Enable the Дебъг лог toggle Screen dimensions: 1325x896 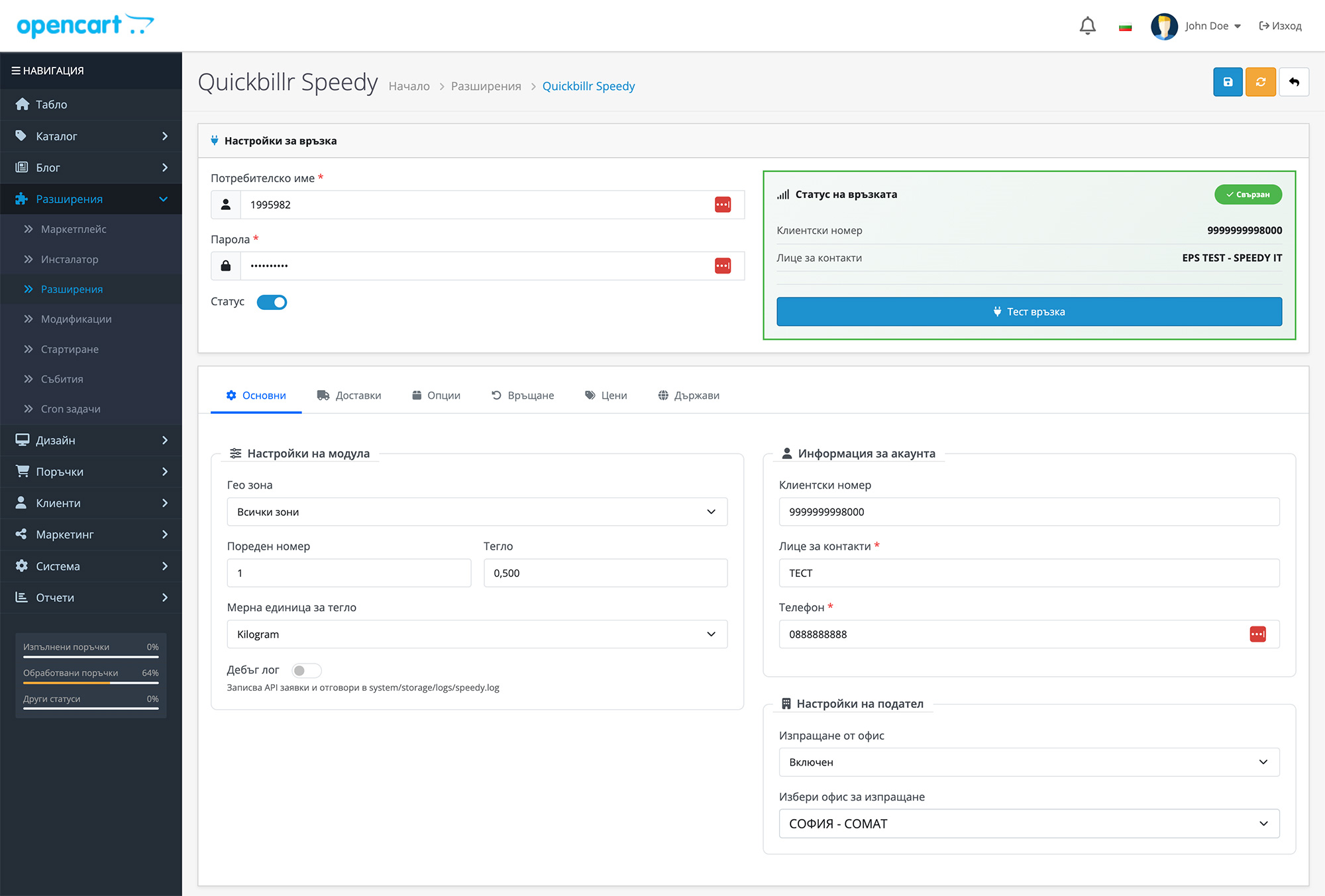(x=307, y=670)
